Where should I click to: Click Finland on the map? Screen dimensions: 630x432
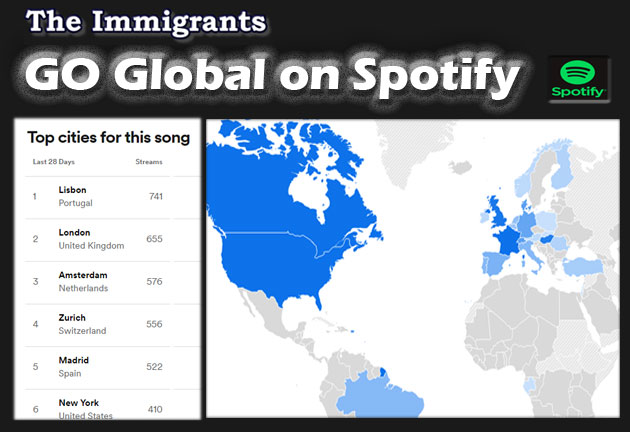[562, 169]
